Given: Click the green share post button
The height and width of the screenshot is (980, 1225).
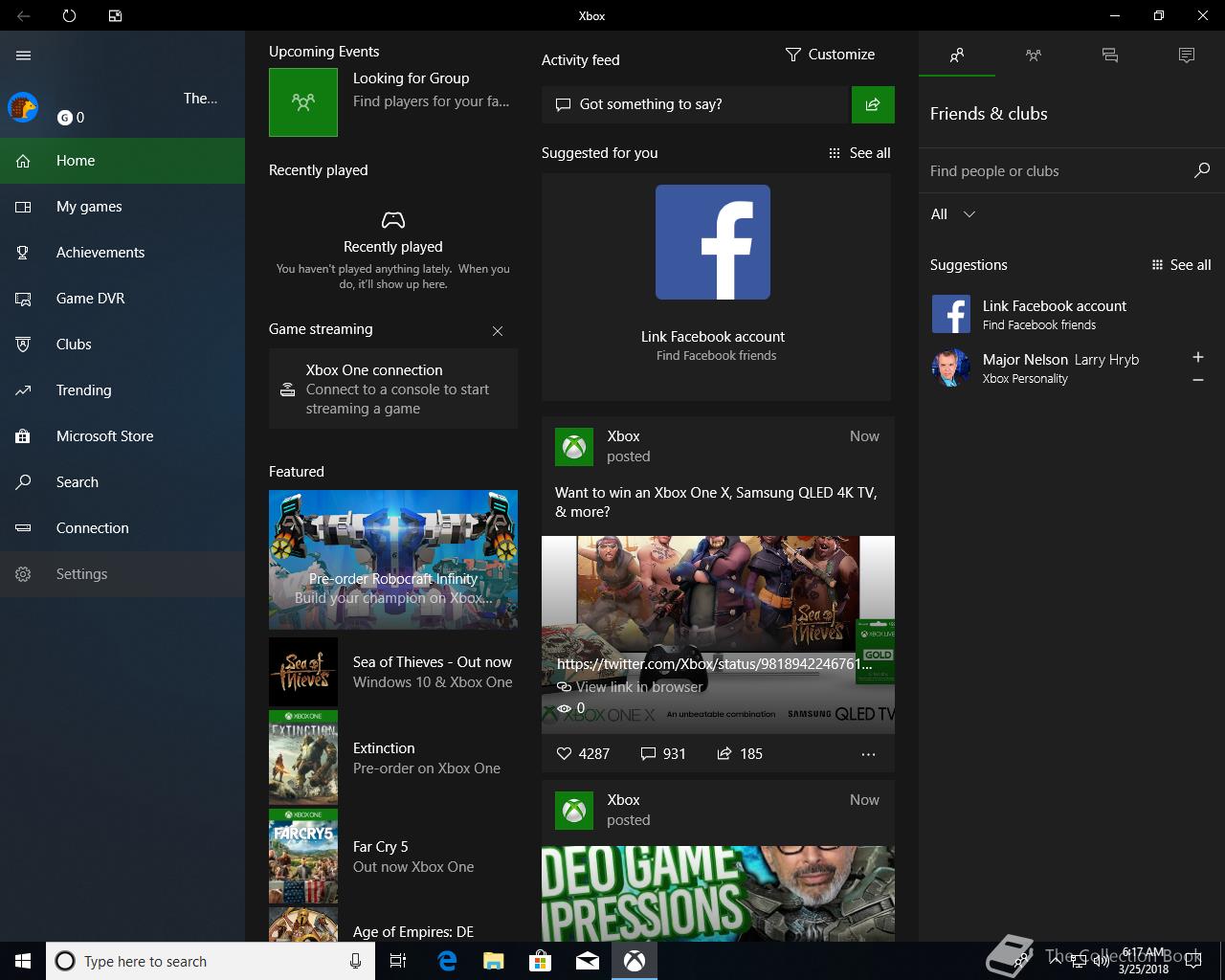Looking at the screenshot, I should [873, 104].
